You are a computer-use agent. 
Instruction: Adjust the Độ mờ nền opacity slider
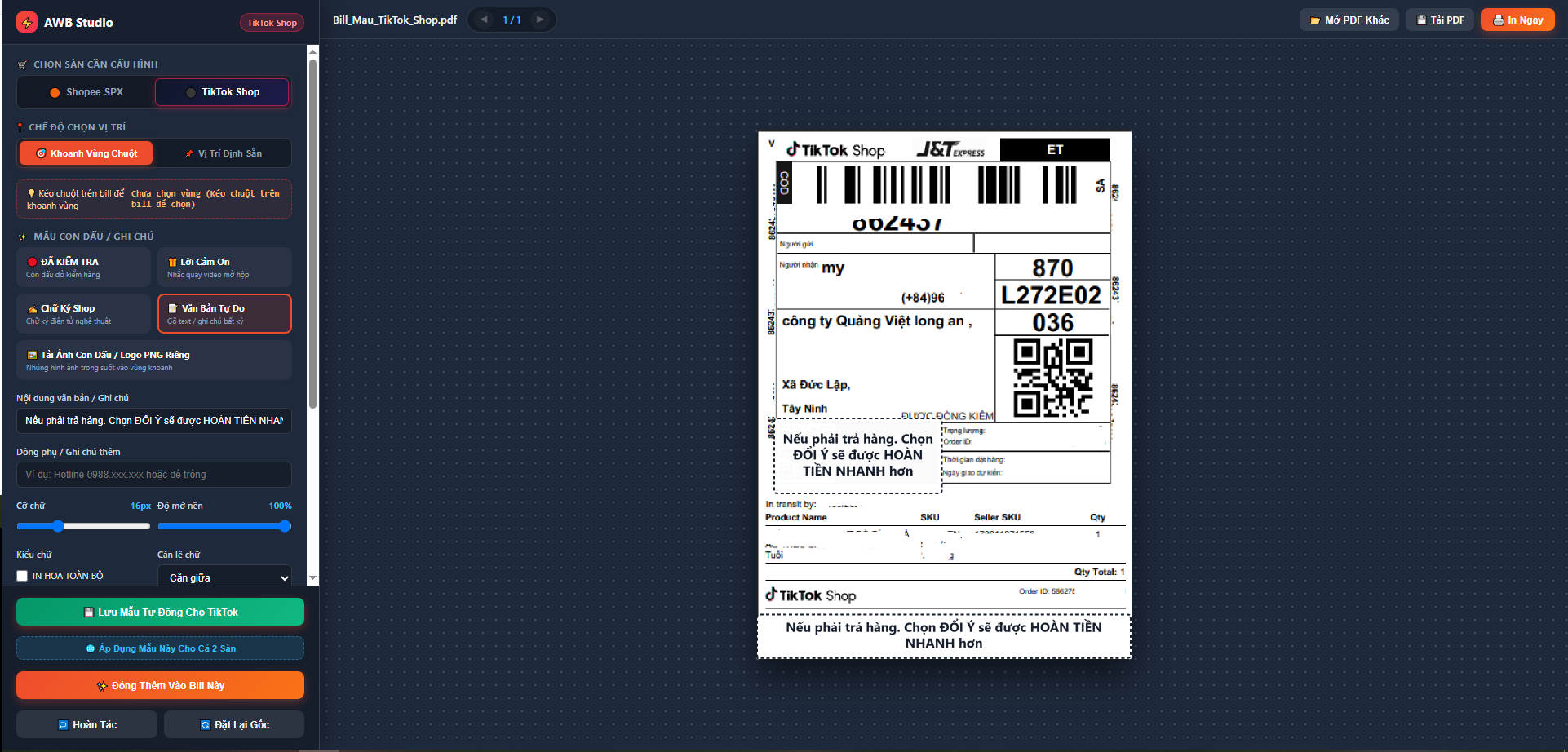click(224, 526)
